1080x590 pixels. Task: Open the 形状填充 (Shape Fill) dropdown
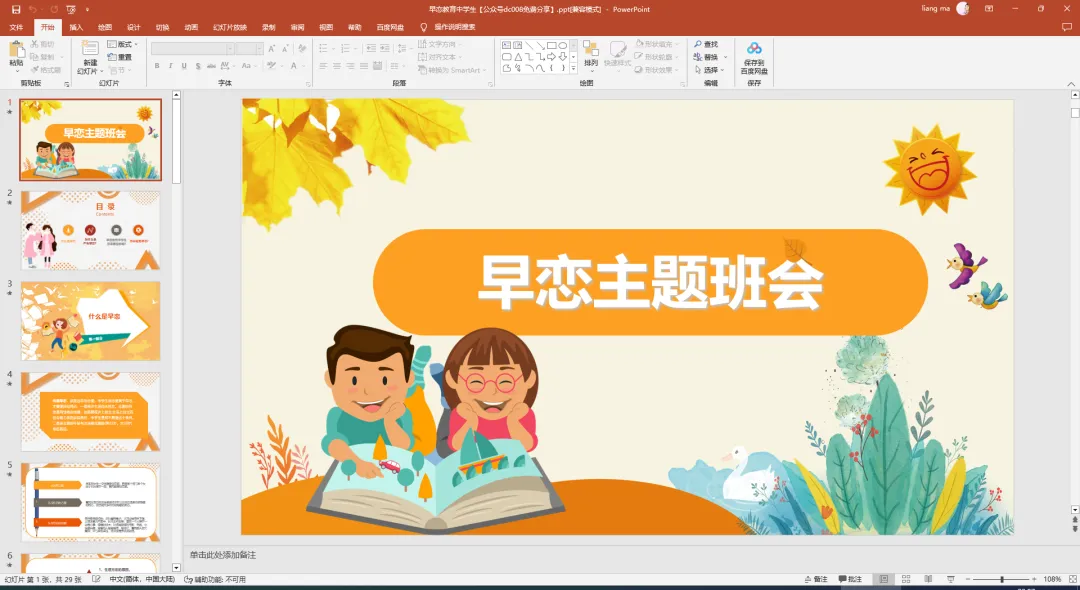coord(656,44)
